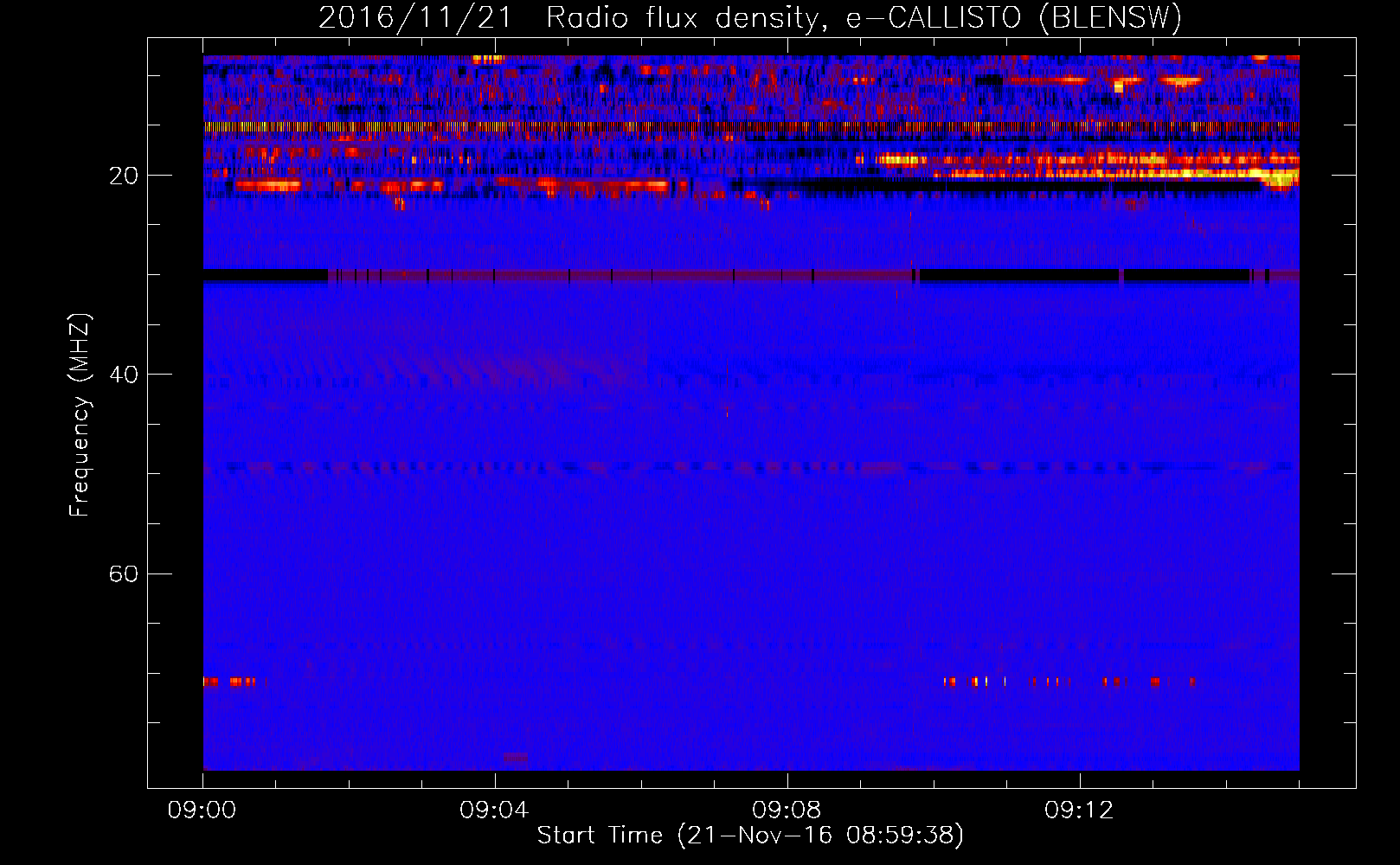Click the 09:12 time tick label
Viewport: 1400px width, 865px height.
[x=1079, y=811]
